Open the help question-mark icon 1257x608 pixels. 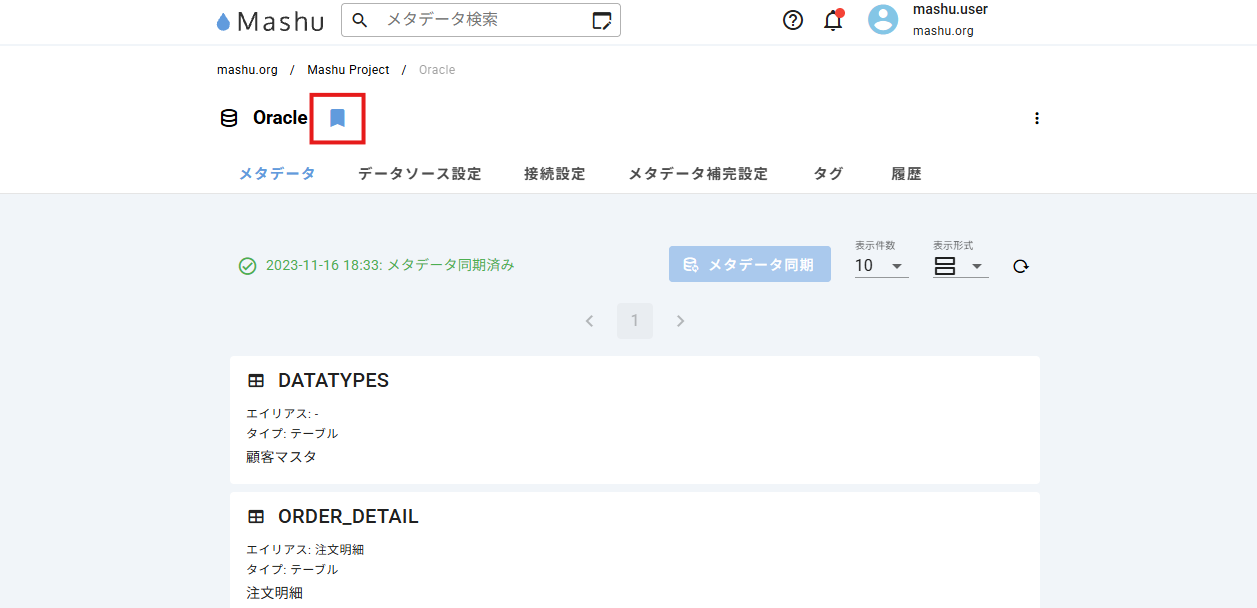coord(793,20)
